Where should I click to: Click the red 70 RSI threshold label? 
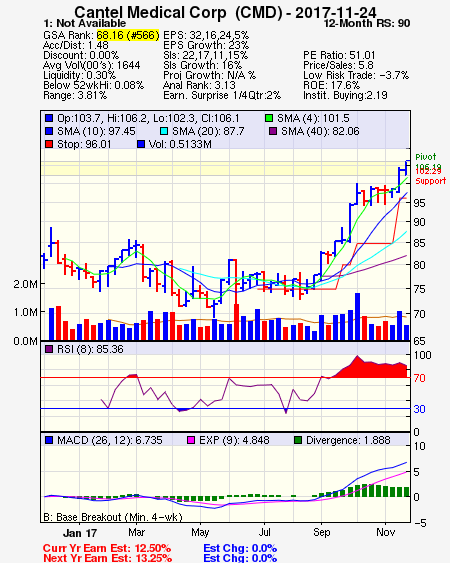click(x=419, y=378)
